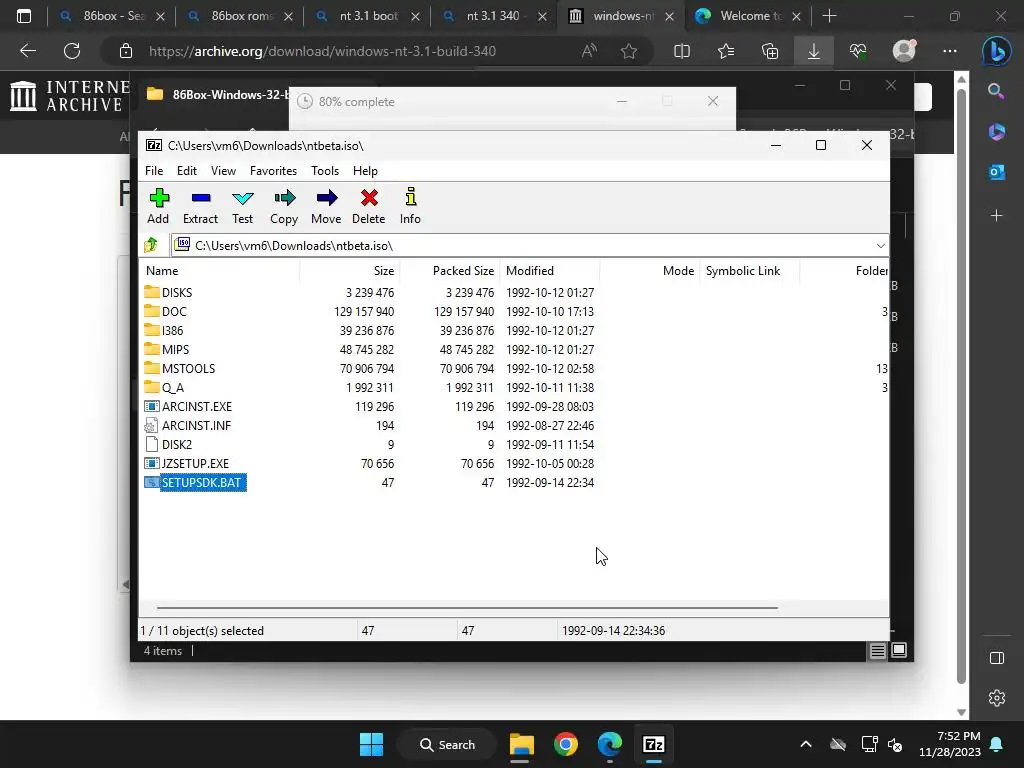1024x768 pixels.
Task: Toggle the Edge split screen icon
Action: (682, 51)
